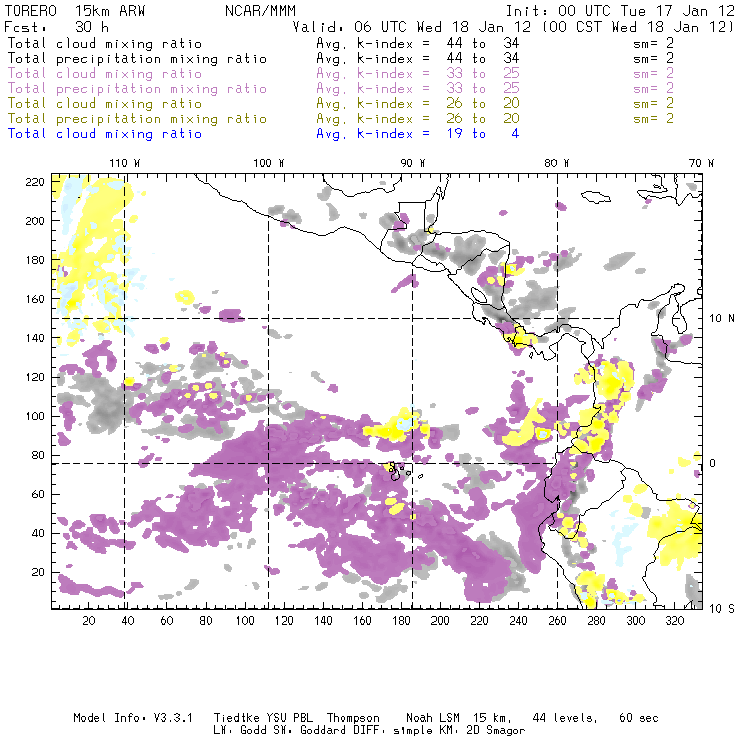Select the black "Total cloud mixing ratio" legend line
This screenshot has height=740, width=740.
[105, 43]
